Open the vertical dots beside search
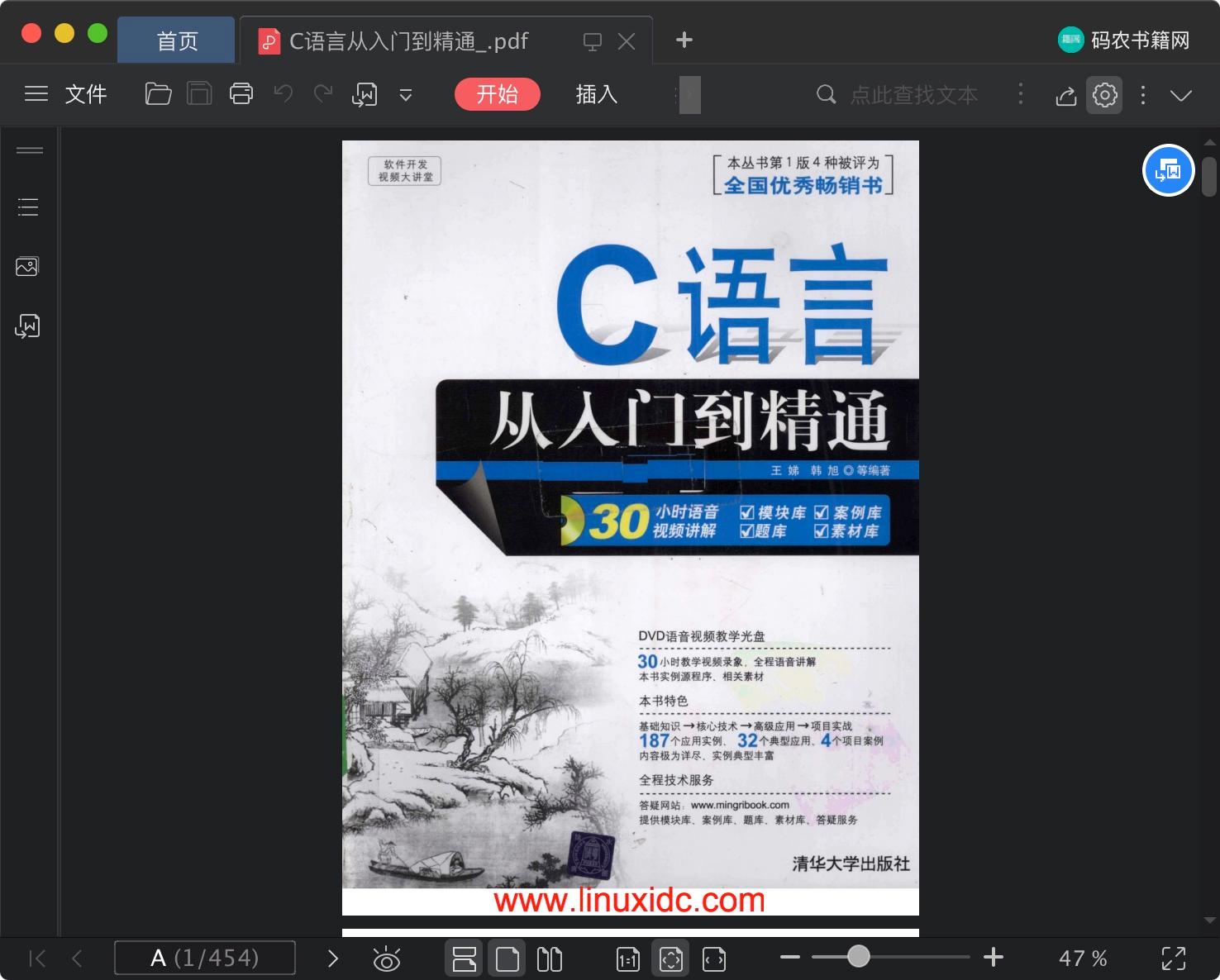Viewport: 1220px width, 980px height. click(x=1021, y=94)
